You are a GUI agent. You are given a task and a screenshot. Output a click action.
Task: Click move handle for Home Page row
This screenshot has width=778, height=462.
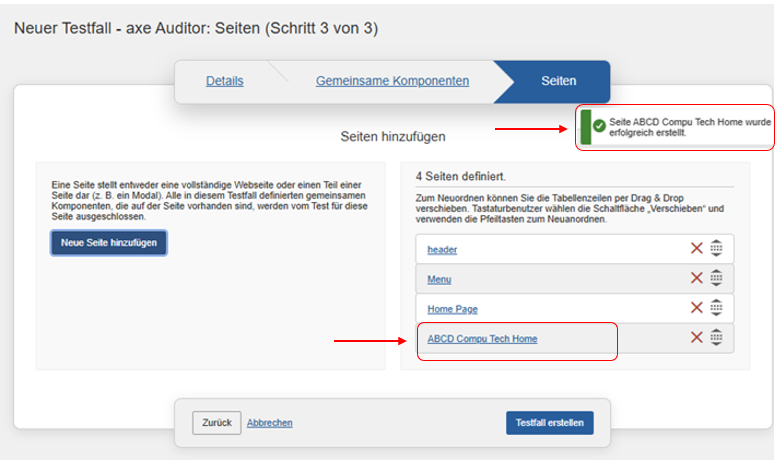coord(716,309)
